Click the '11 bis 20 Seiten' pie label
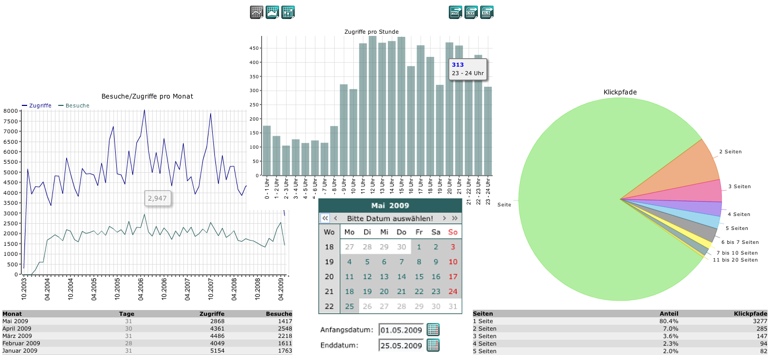This screenshot has height=360, width=780. tap(735, 260)
